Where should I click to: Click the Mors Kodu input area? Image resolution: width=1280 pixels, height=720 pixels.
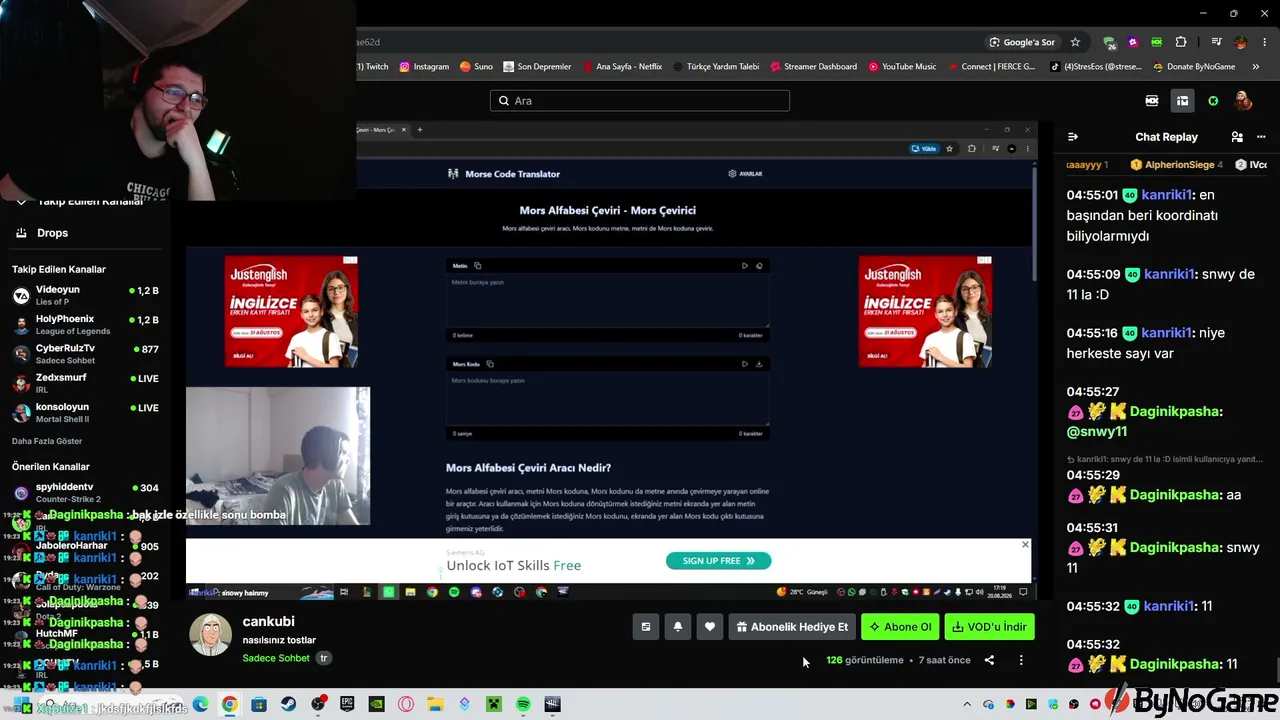[607, 399]
